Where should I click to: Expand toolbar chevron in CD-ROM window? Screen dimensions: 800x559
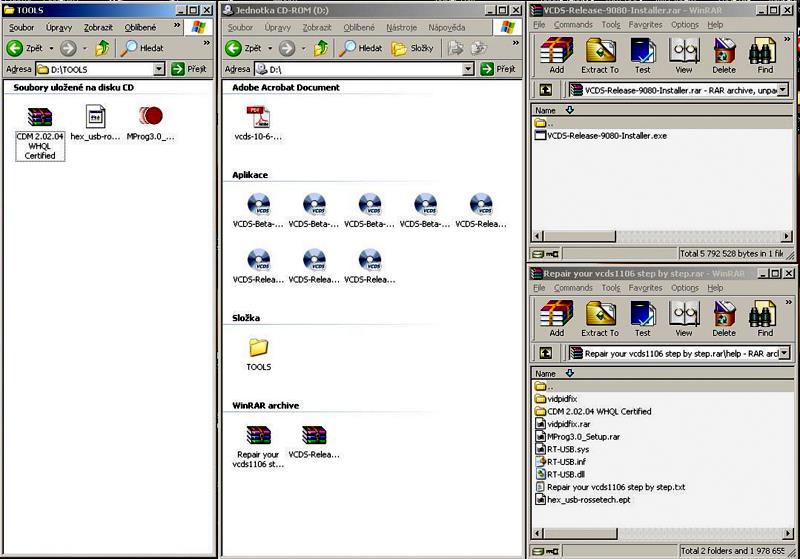point(515,43)
